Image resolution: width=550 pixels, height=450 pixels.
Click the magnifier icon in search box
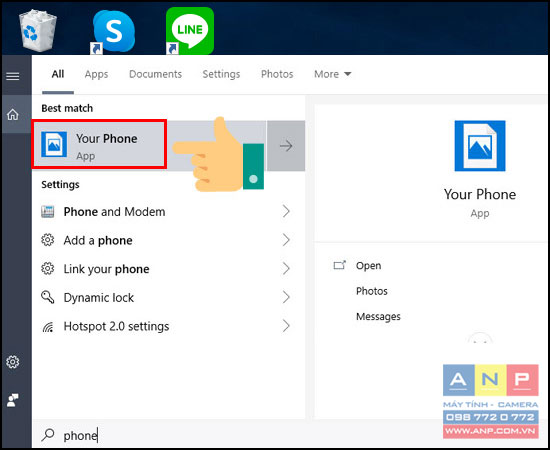click(48, 435)
